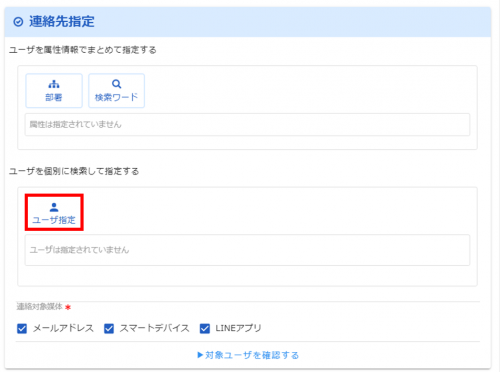Viewport: 500px width, 372px height.
Task: Click the 連絡対象媒体 label
Action: (x=40, y=306)
